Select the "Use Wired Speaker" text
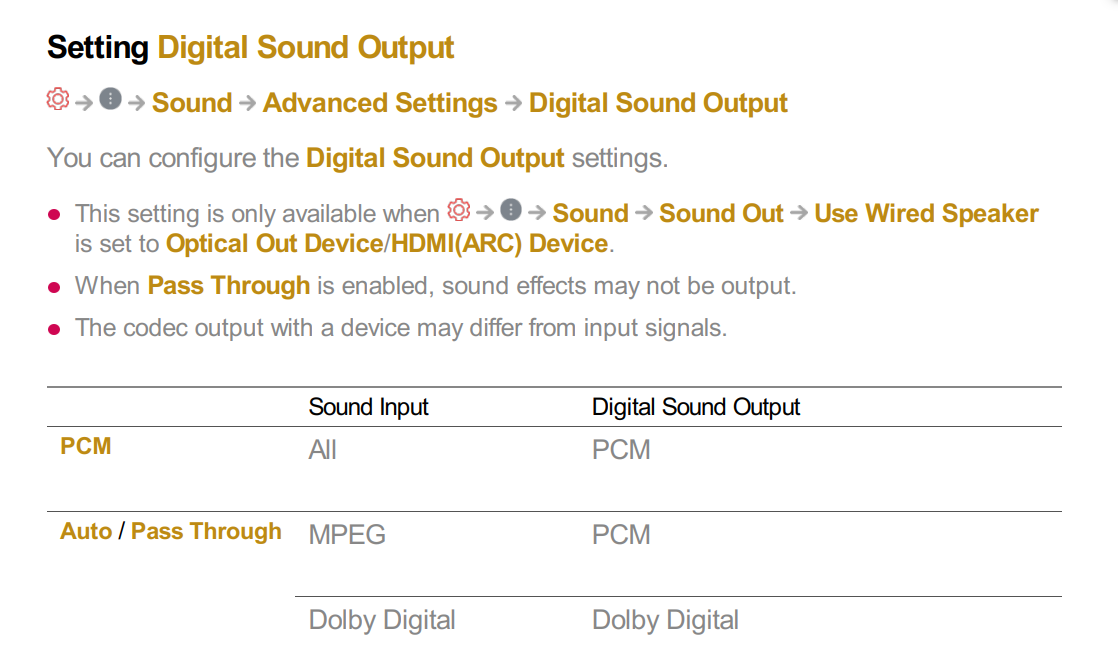The height and width of the screenshot is (663, 1118). point(926,214)
